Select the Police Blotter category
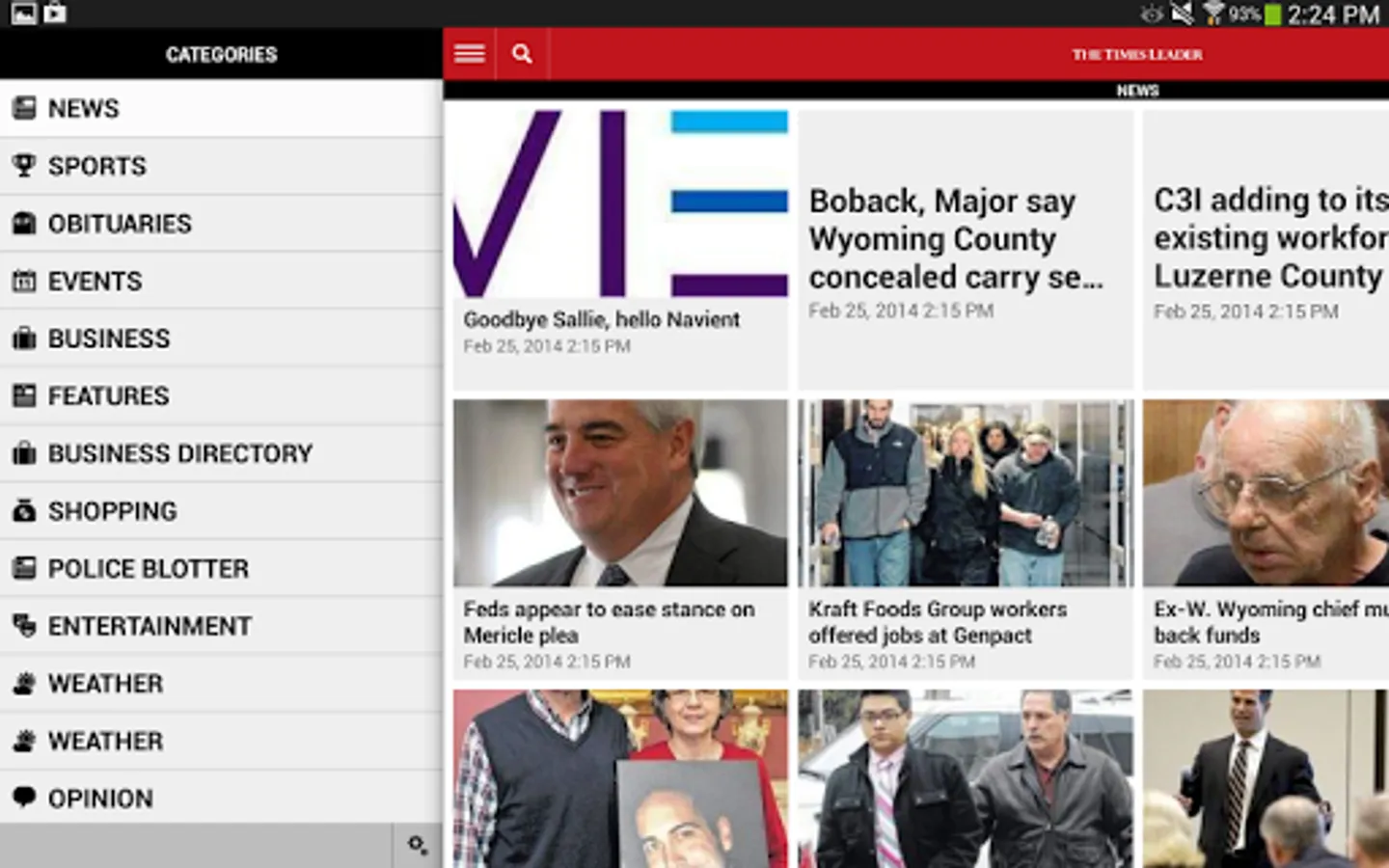Image resolution: width=1389 pixels, height=868 pixels. [x=221, y=568]
